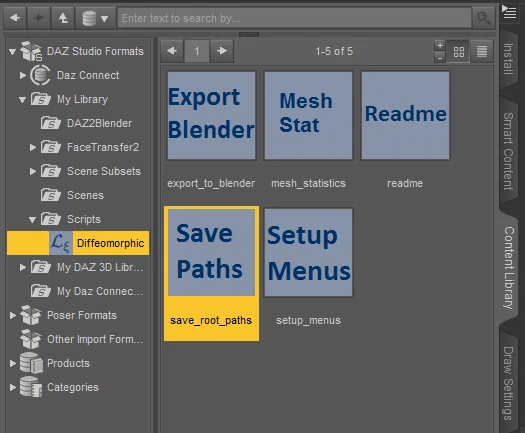Expand the Scene Subsets folder
Screen dimensions: 525x433
coord(32,171)
